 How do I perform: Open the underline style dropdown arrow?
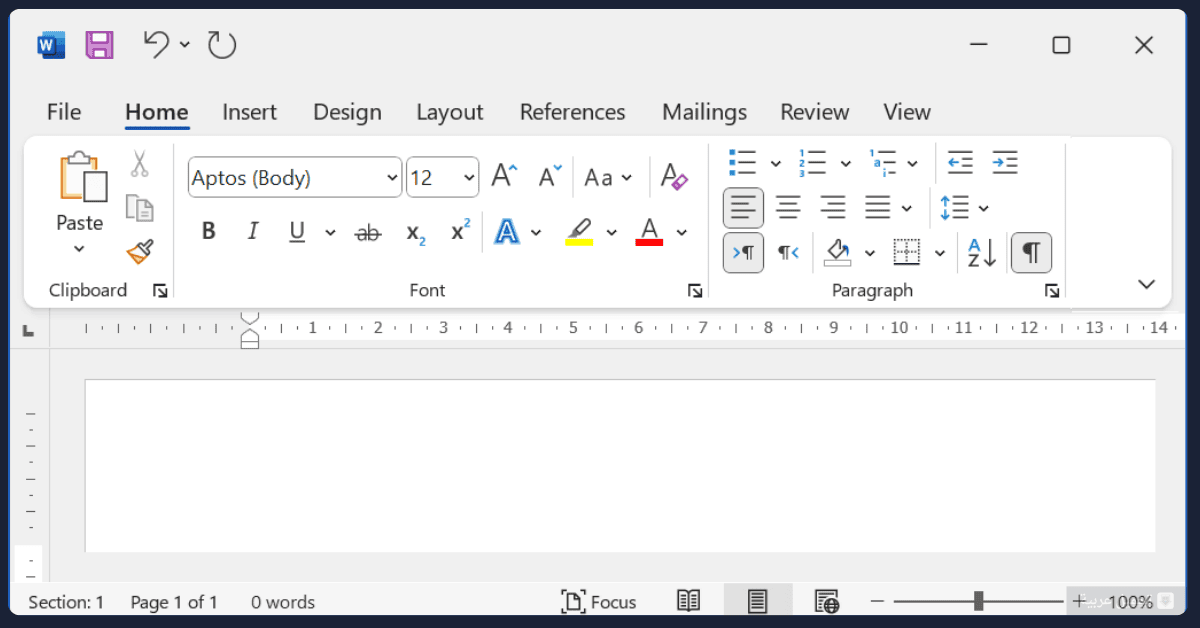coord(331,233)
